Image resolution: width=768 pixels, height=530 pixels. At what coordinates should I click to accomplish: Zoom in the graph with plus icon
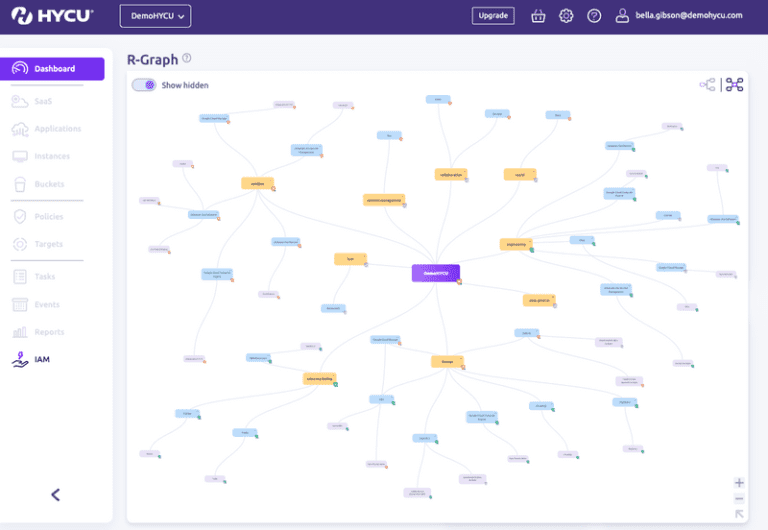point(739,482)
